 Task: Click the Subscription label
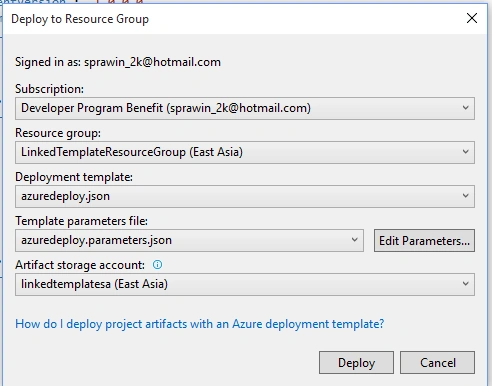49,89
